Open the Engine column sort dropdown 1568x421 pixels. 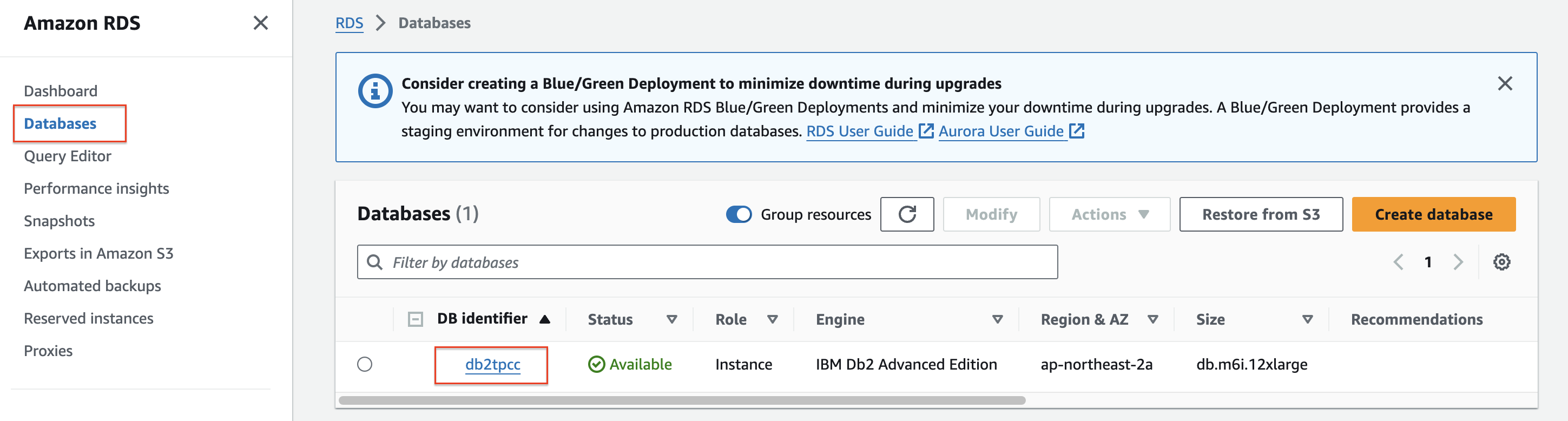click(997, 319)
